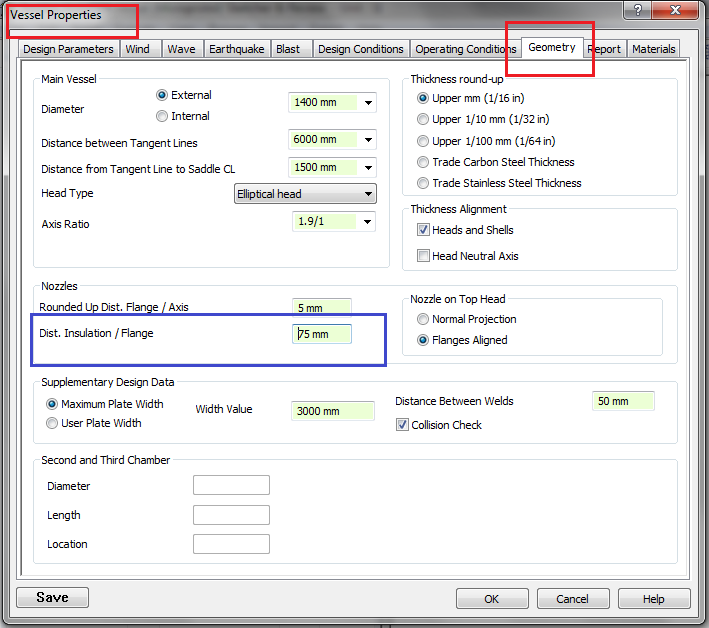The image size is (709, 628).
Task: Toggle Heads and Shells alignment checkbox
Action: [423, 230]
